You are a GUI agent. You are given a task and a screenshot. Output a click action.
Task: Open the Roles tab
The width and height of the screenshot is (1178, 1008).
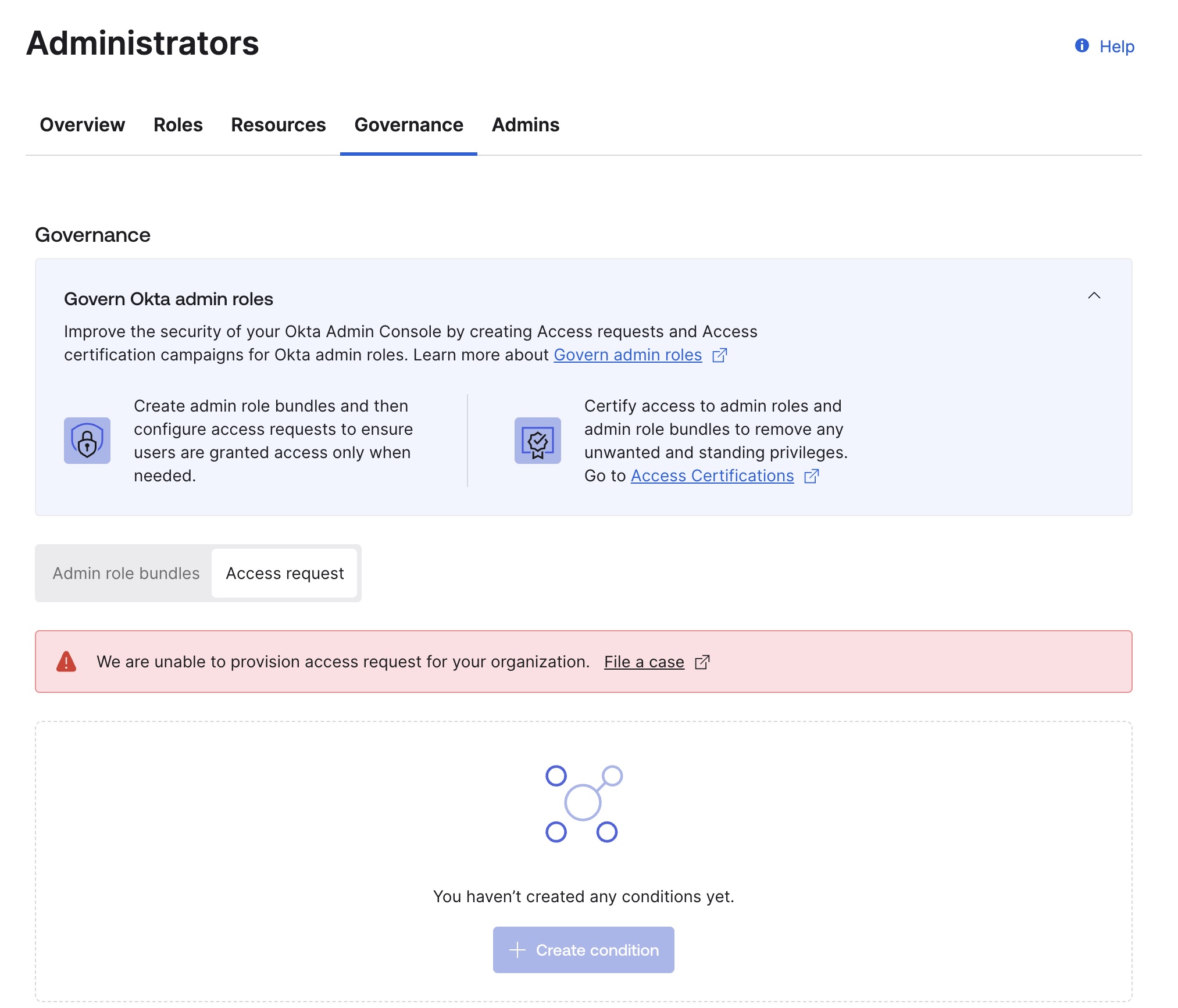click(177, 124)
